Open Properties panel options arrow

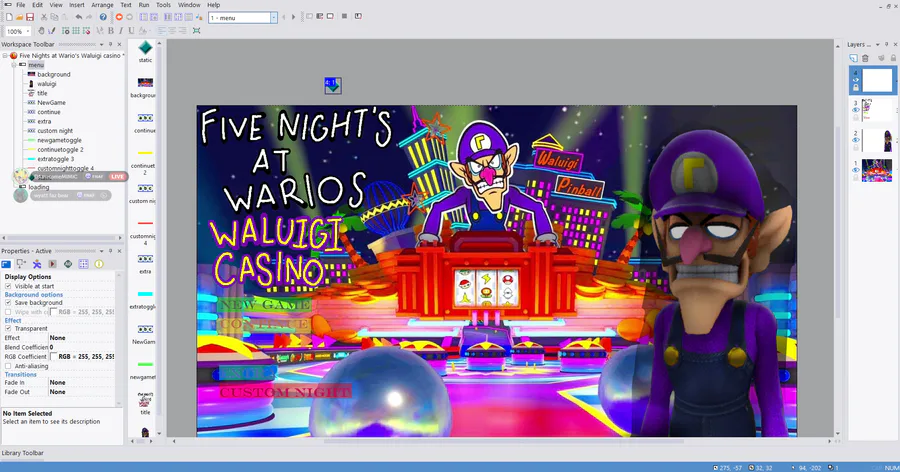pos(102,251)
